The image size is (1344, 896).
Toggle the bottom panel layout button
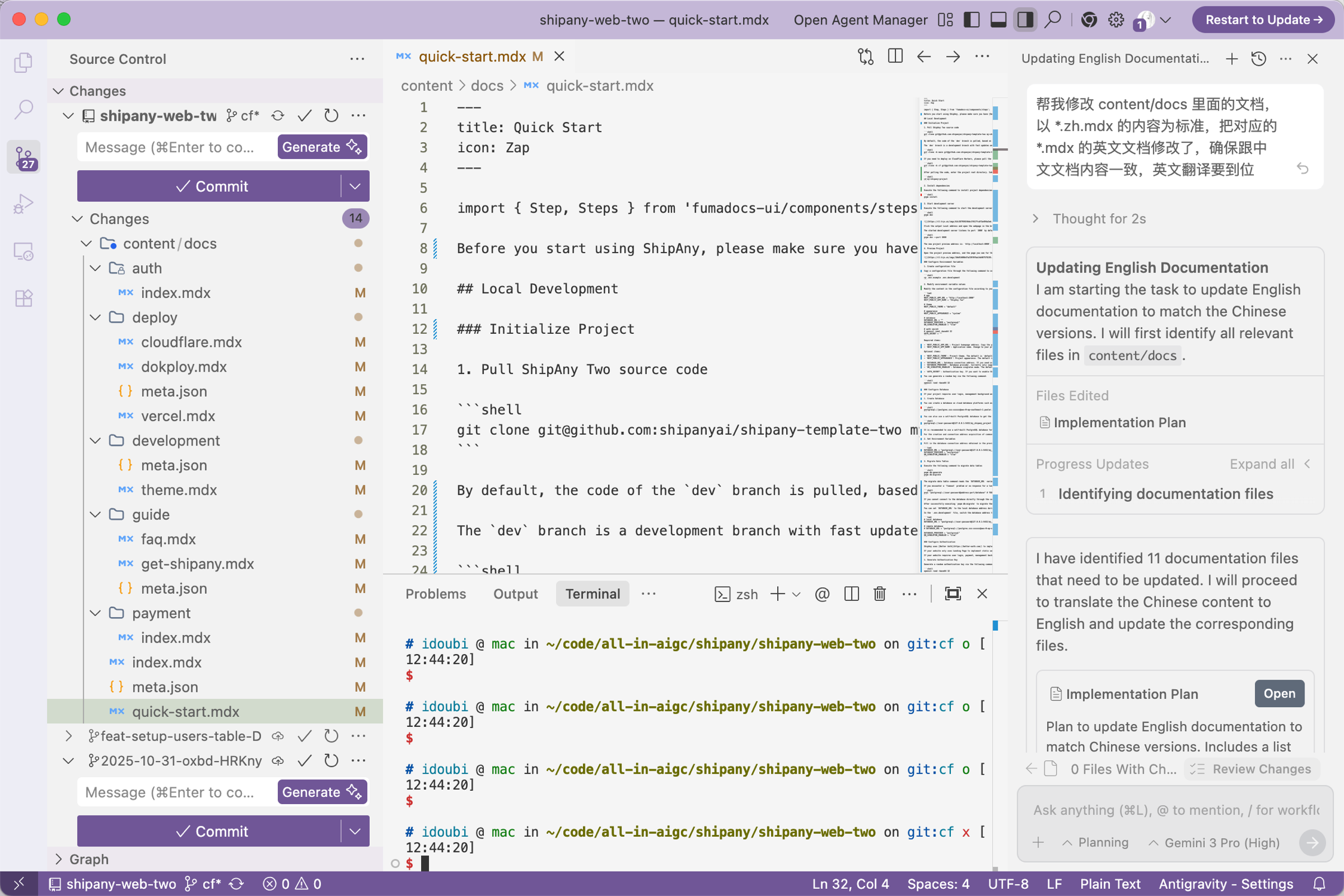[998, 20]
